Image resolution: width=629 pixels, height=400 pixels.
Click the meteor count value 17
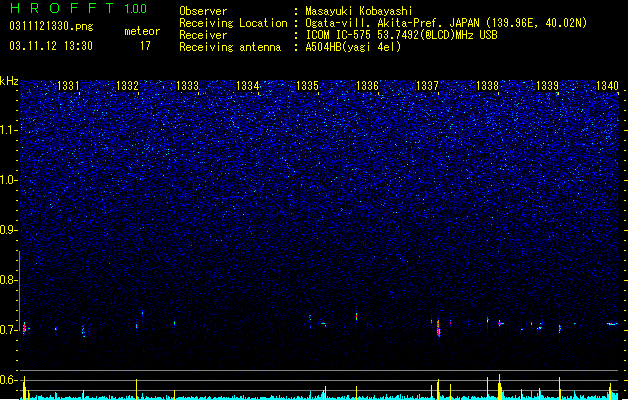(145, 46)
